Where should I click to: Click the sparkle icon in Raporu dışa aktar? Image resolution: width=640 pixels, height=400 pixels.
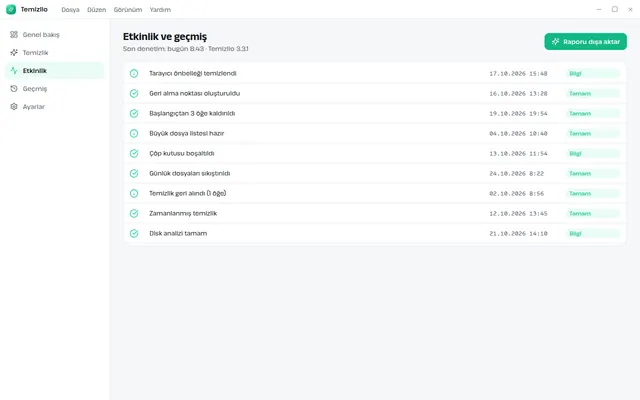click(556, 42)
